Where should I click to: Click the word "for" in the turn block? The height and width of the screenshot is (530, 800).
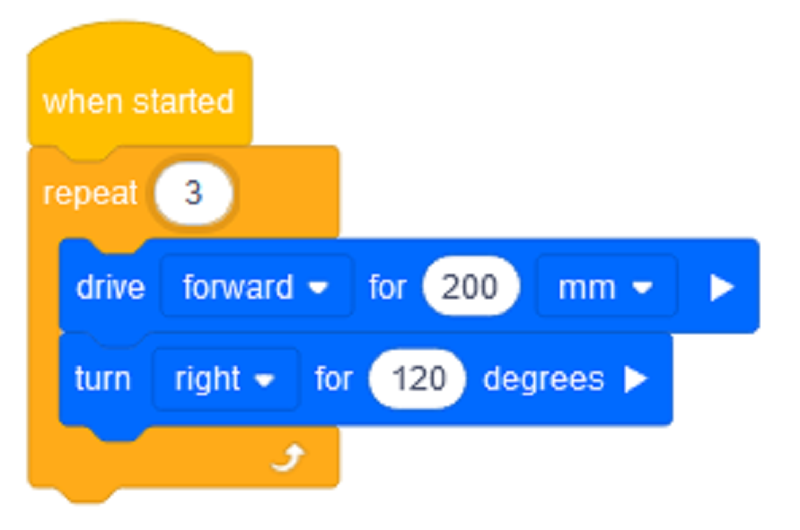334,379
